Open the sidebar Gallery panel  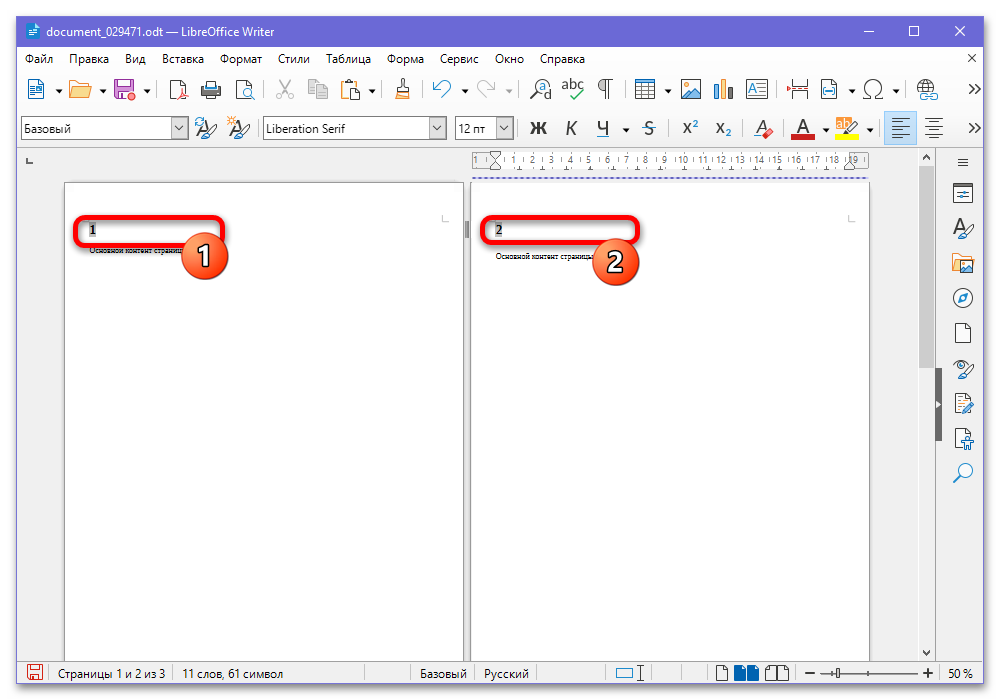pyautogui.click(x=963, y=263)
